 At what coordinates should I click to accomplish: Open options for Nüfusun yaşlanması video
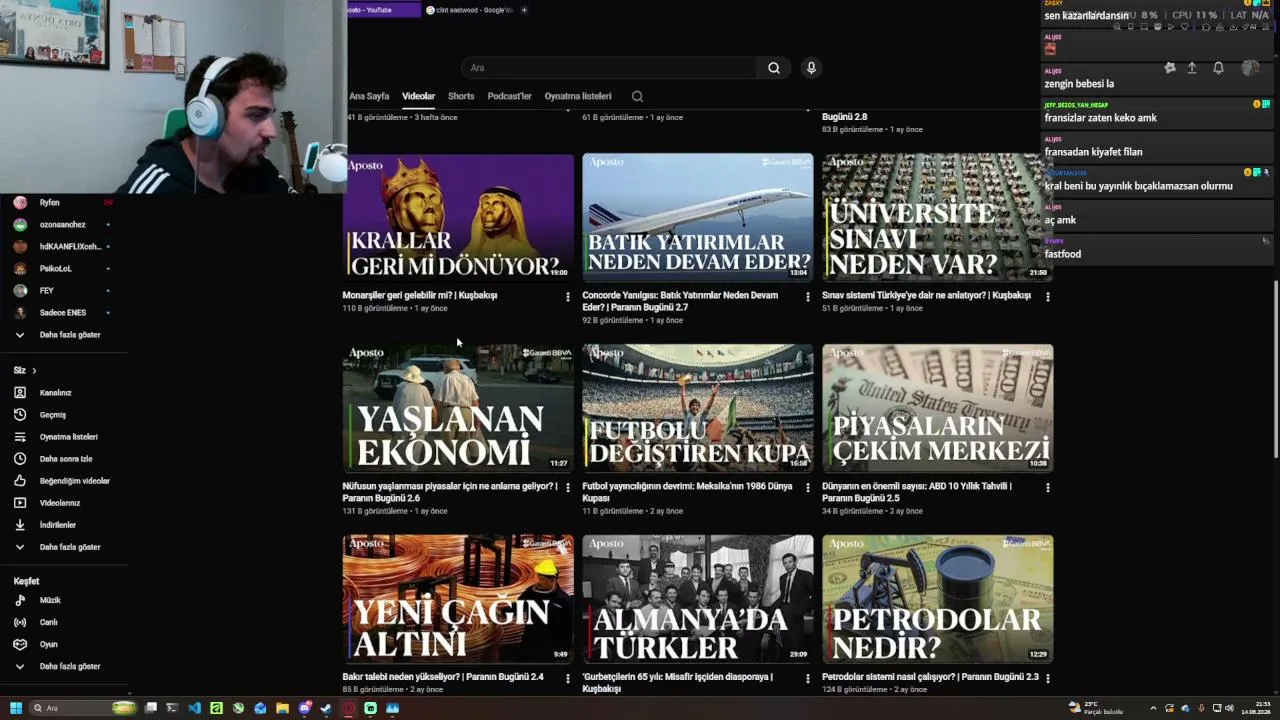568,488
